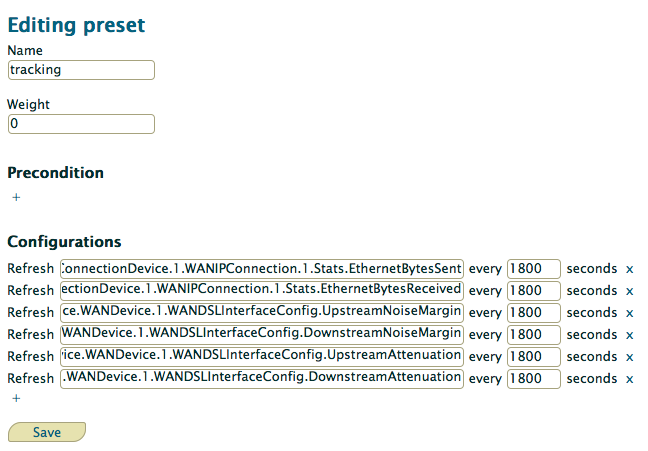Viewport: 648px width, 451px height.
Task: Delete the UpstreamNoiseMargin configuration
Action: pos(629,313)
